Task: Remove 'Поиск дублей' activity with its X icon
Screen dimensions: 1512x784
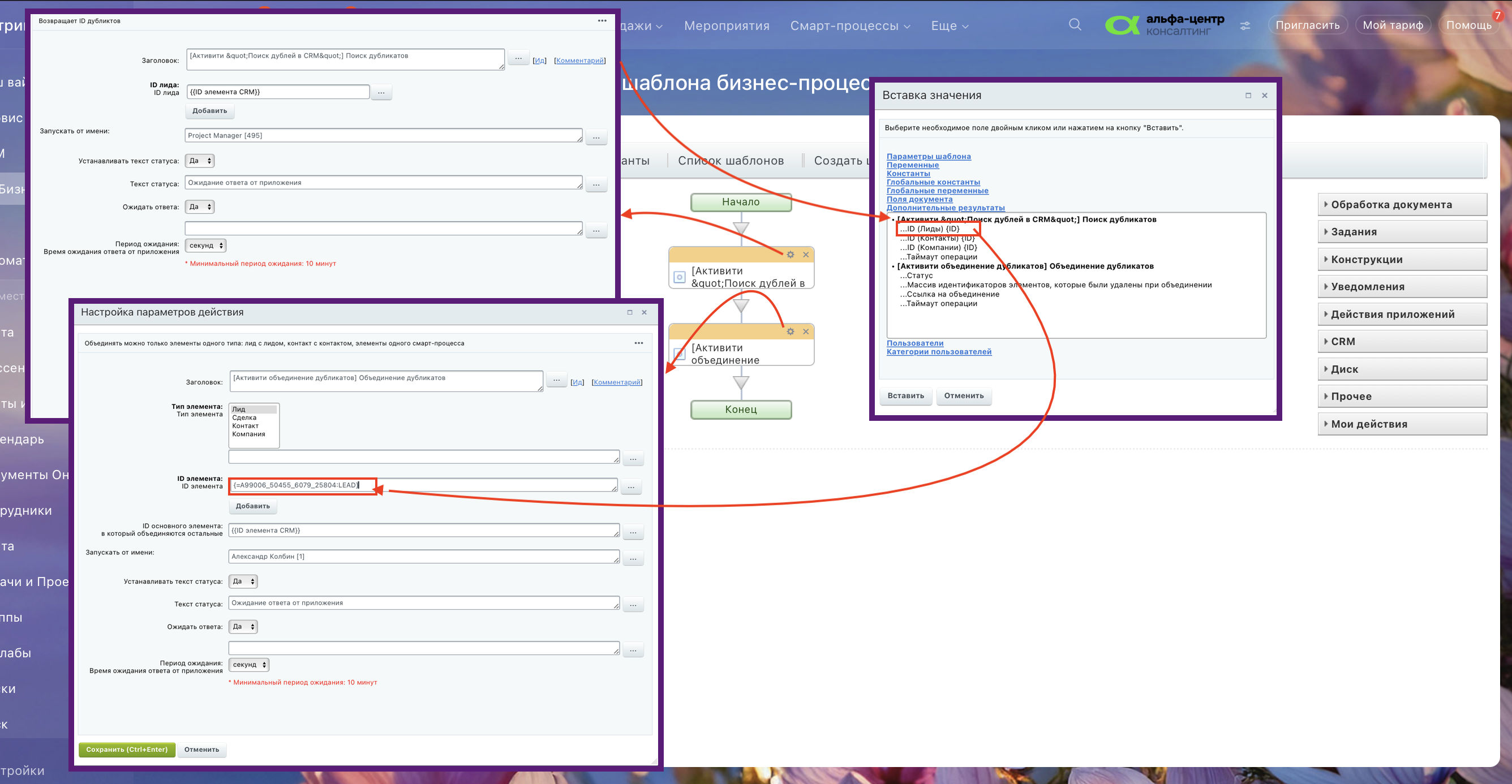Action: coord(806,255)
